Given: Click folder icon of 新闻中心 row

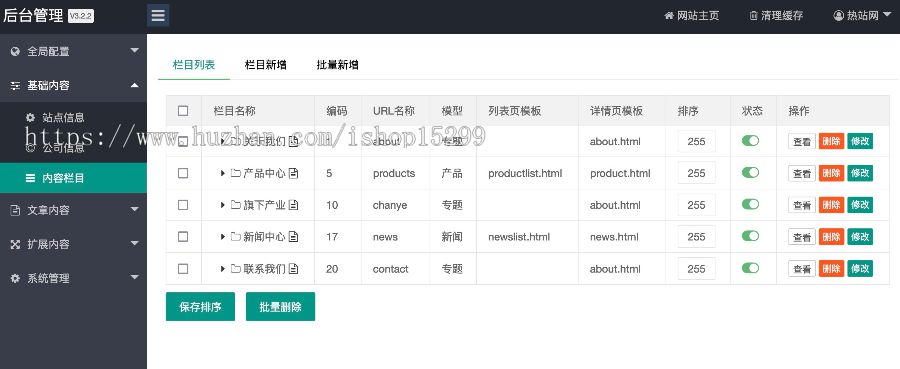Looking at the screenshot, I should pos(236,236).
